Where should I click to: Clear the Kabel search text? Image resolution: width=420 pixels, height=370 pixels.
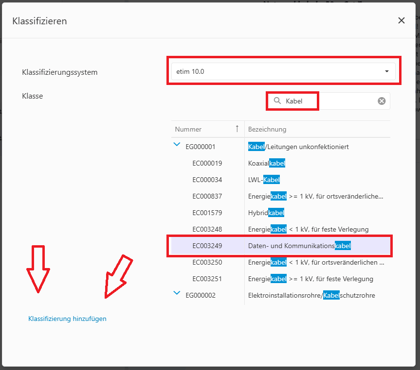(x=382, y=101)
